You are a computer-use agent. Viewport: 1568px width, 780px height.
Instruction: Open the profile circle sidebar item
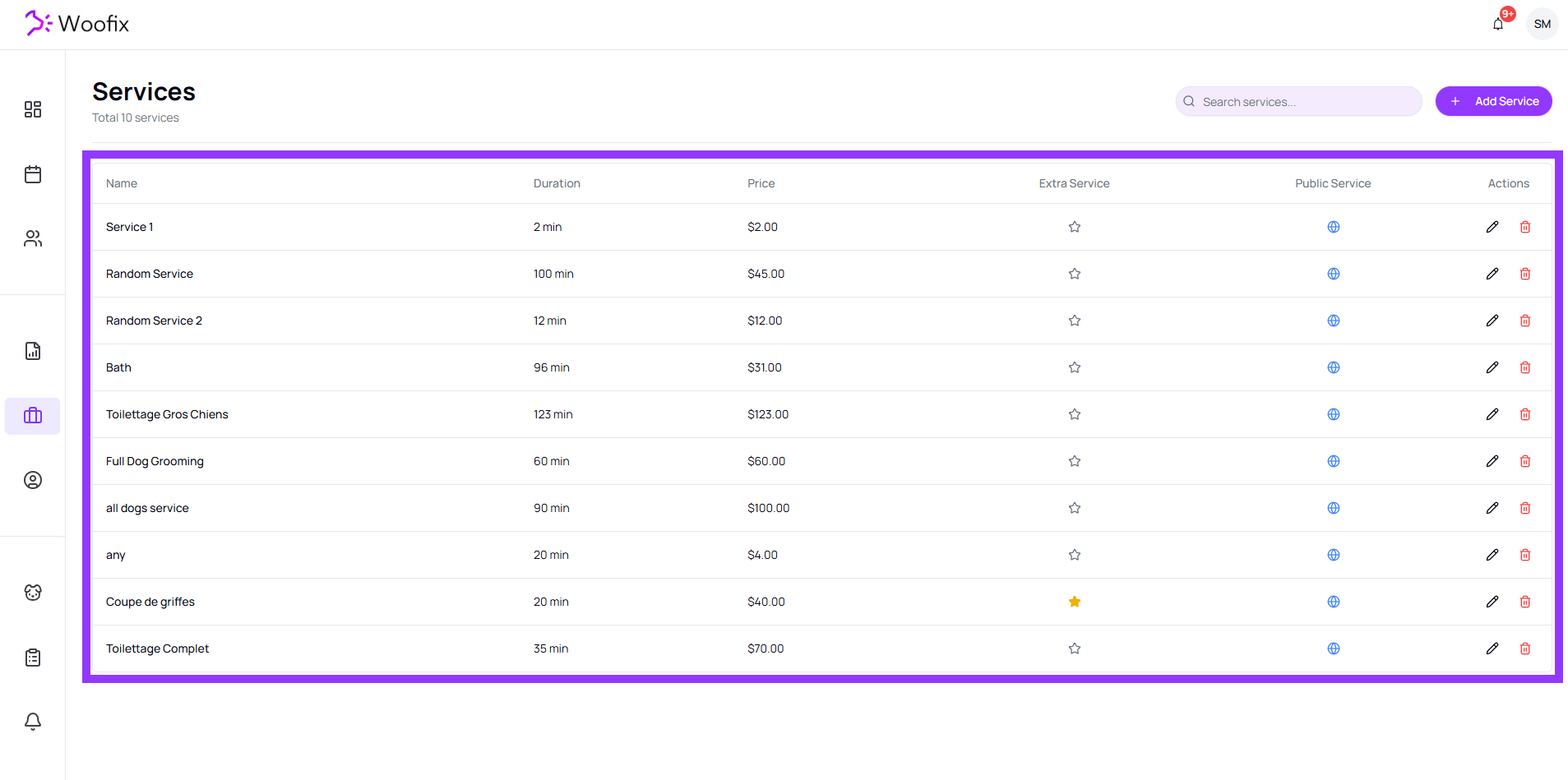pos(33,480)
